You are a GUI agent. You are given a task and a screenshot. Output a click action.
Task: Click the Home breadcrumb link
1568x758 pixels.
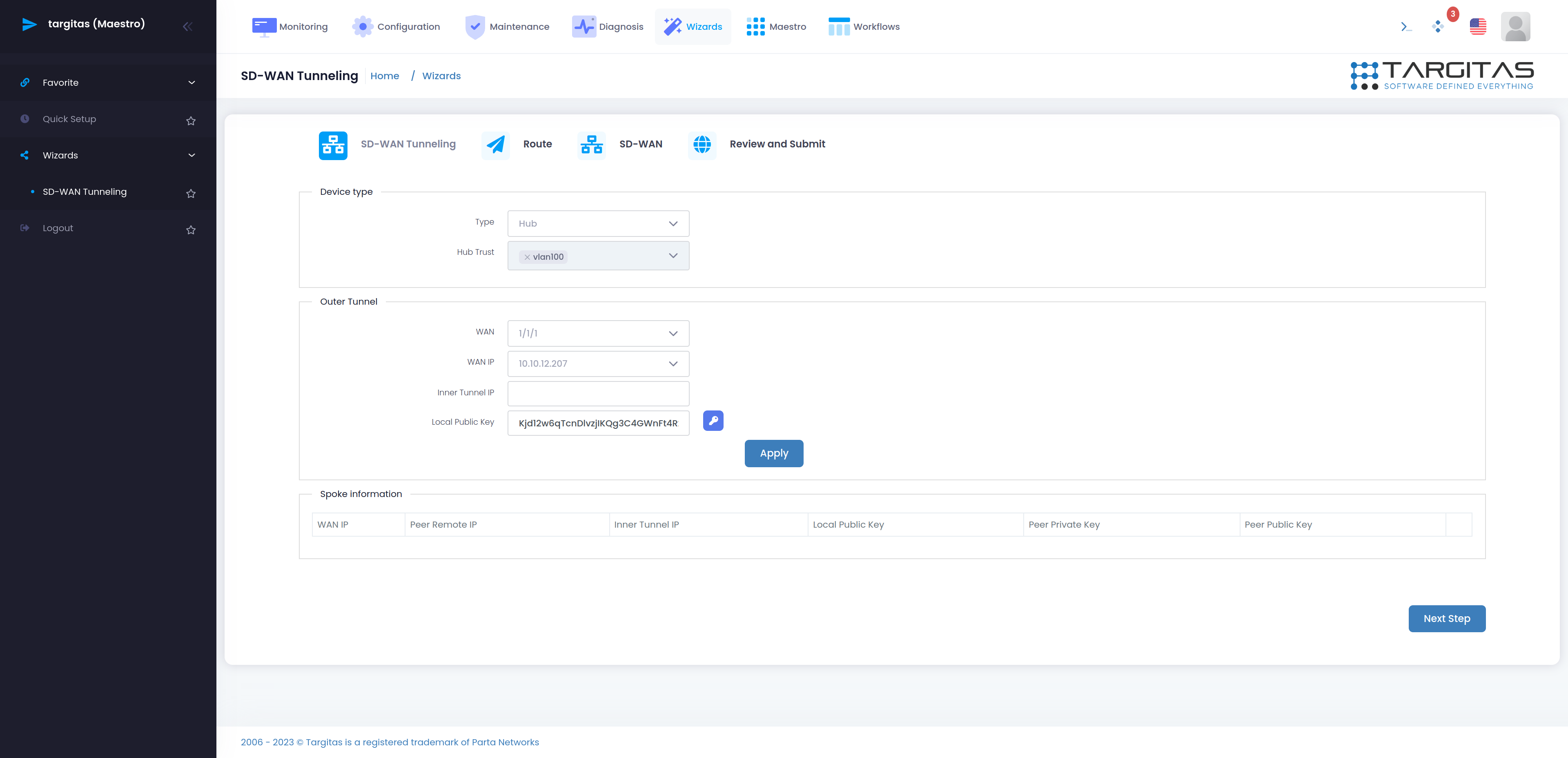click(384, 75)
